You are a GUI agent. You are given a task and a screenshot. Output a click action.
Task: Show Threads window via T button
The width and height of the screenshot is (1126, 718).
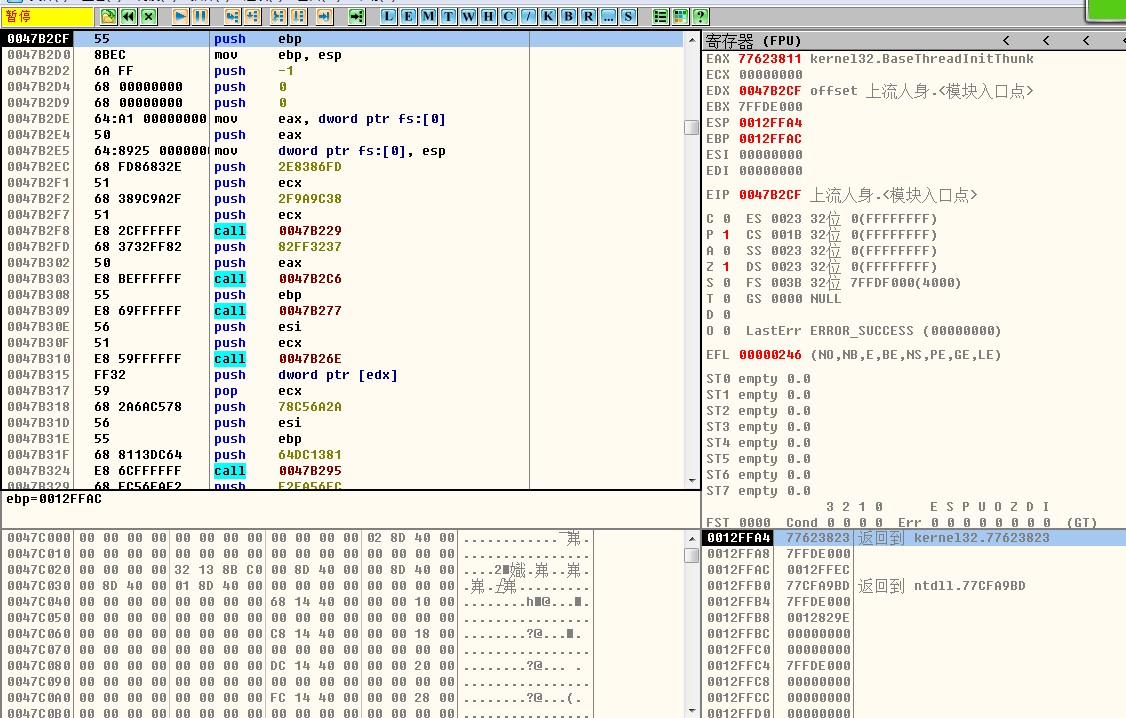[x=448, y=16]
